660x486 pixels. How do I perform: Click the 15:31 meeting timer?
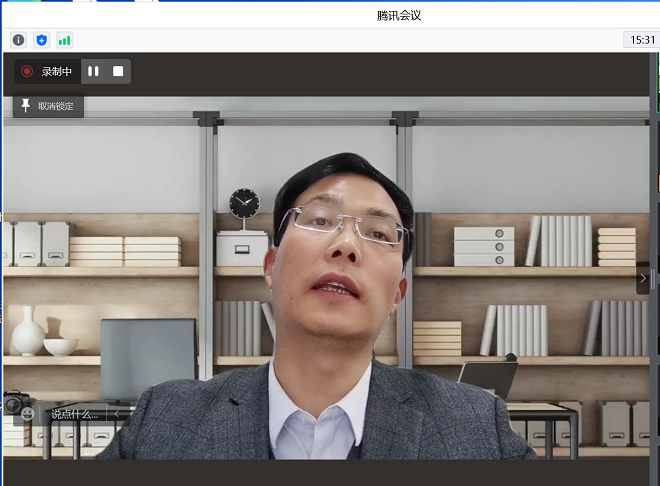[639, 40]
